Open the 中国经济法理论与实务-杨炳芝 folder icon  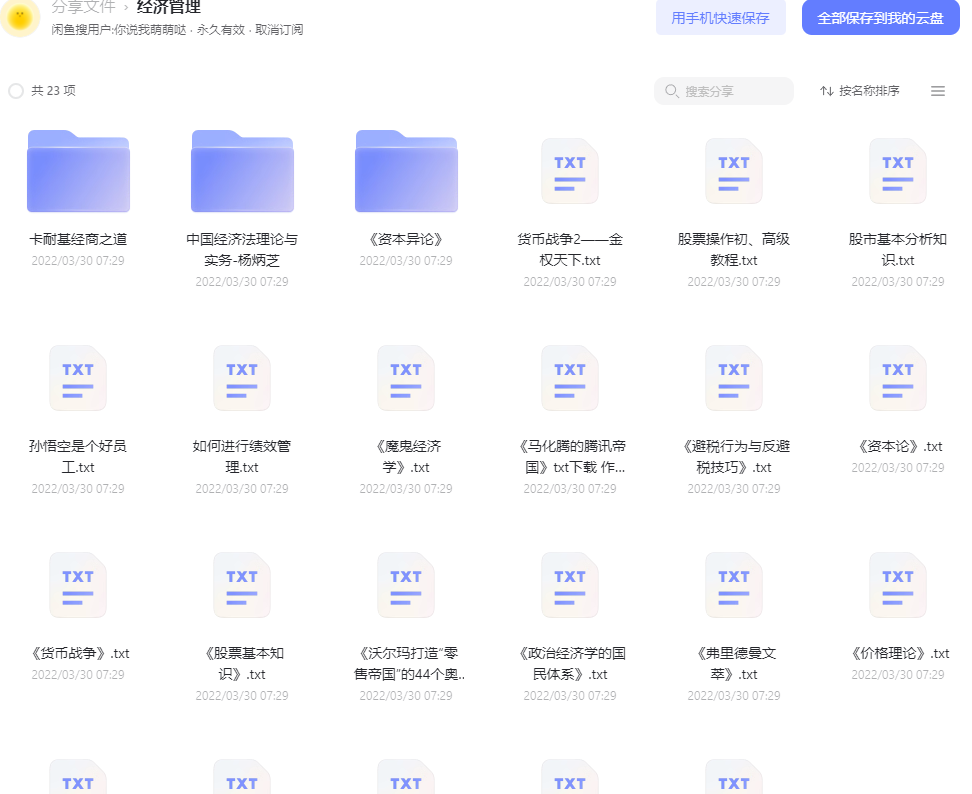pos(242,172)
